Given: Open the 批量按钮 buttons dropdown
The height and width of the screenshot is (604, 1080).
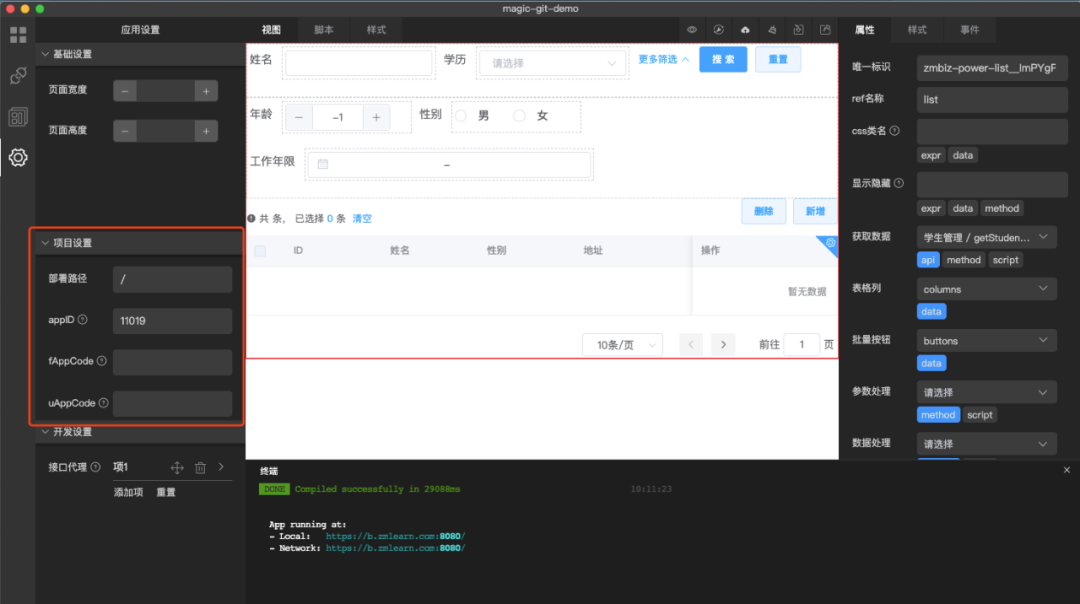Looking at the screenshot, I should pyautogui.click(x=986, y=341).
